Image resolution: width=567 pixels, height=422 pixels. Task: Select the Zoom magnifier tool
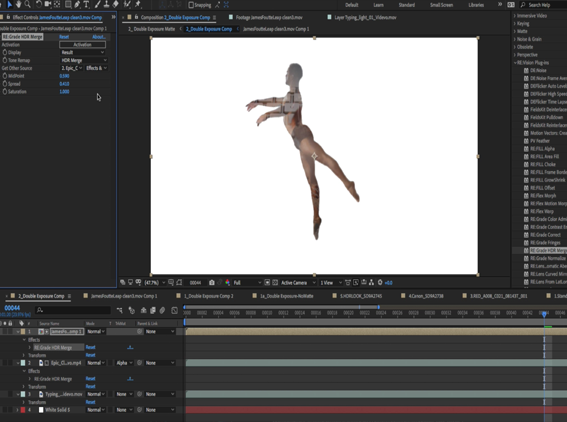pos(27,4)
